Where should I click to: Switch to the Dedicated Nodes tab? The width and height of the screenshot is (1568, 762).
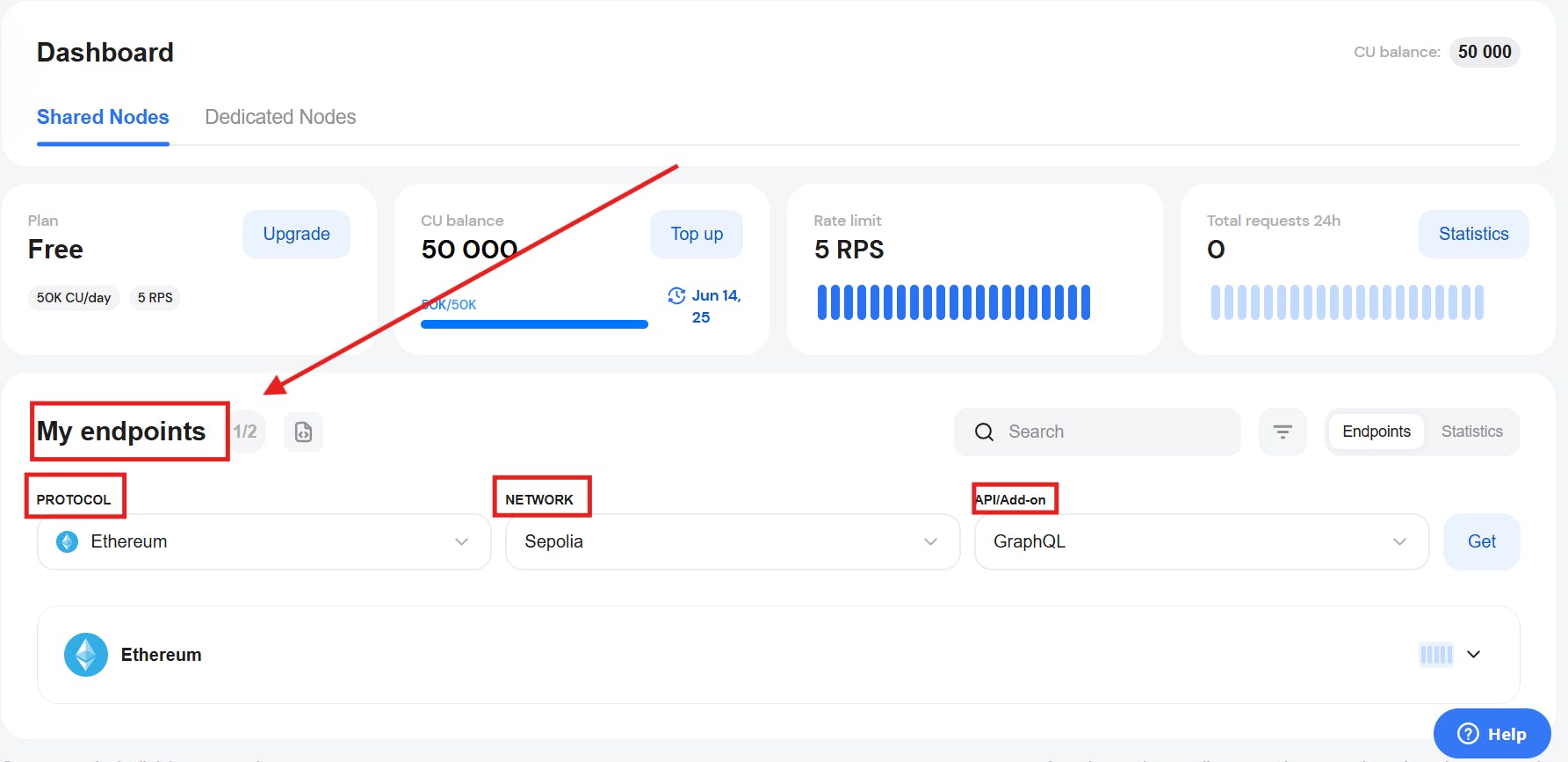(280, 117)
